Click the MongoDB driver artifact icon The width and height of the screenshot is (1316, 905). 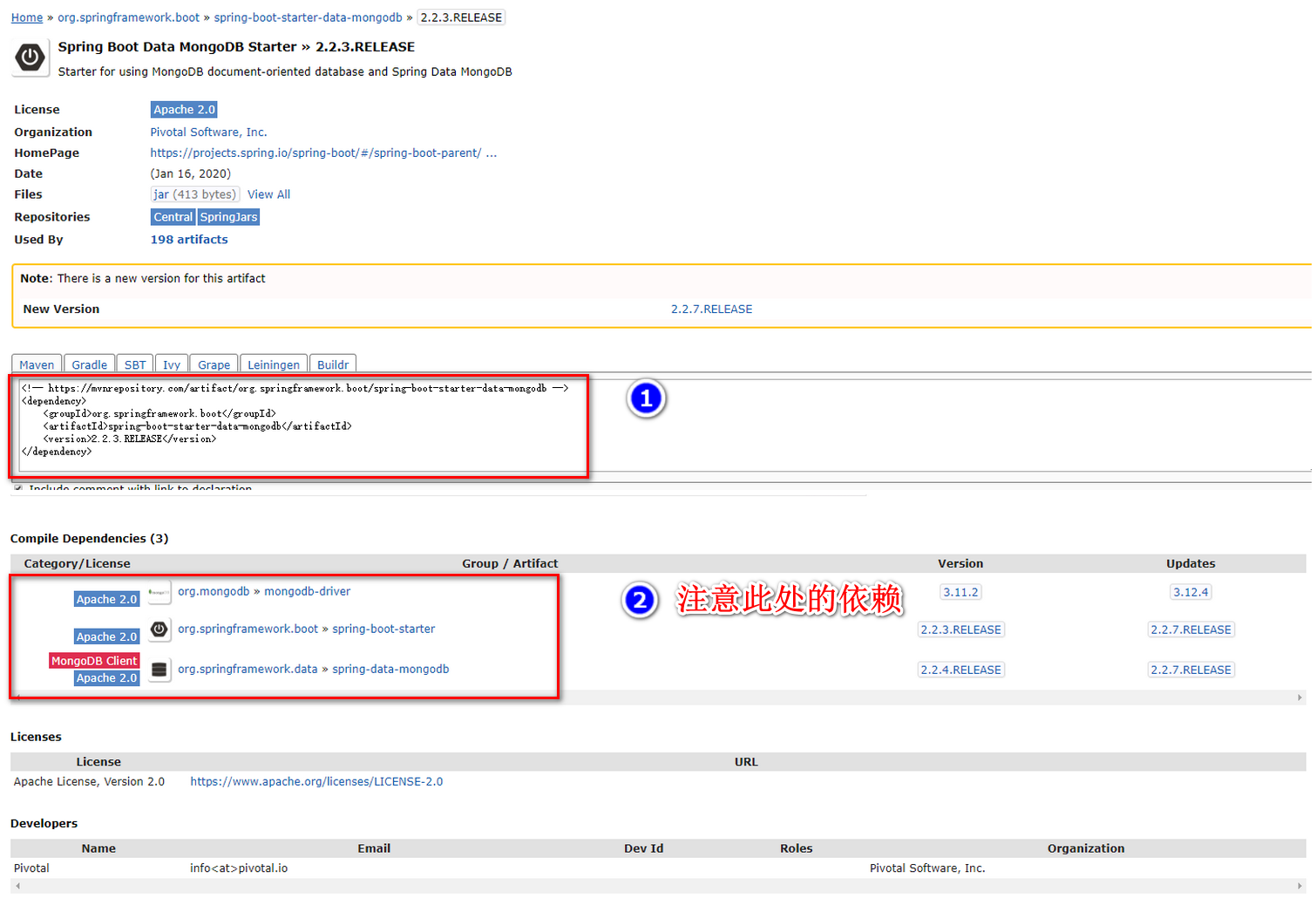pos(159,592)
